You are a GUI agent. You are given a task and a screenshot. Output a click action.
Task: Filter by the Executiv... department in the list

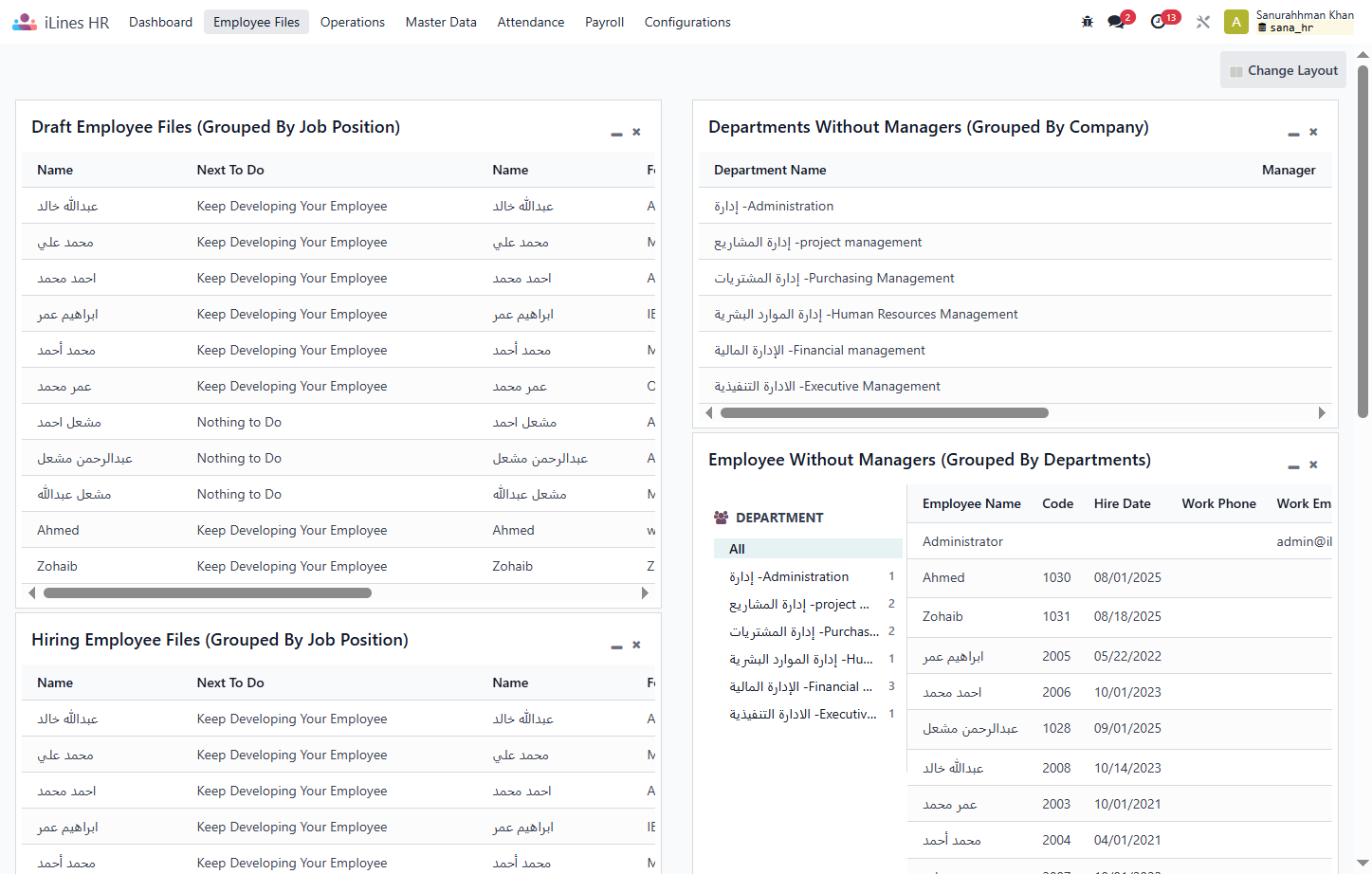click(x=808, y=714)
